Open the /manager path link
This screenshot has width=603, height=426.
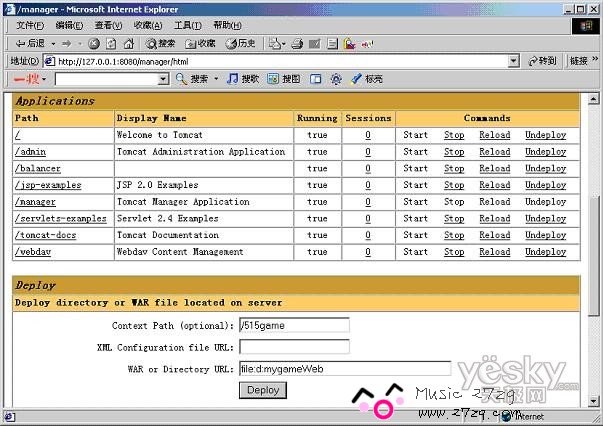pos(35,202)
